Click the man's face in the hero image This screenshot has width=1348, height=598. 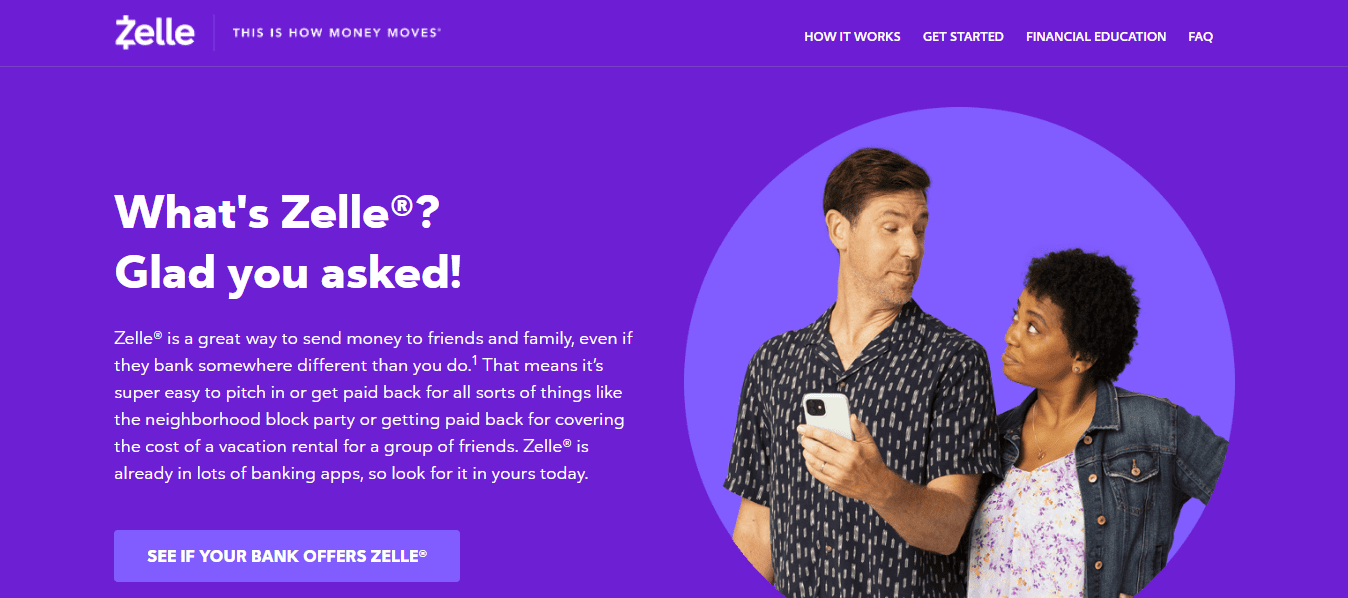[879, 231]
